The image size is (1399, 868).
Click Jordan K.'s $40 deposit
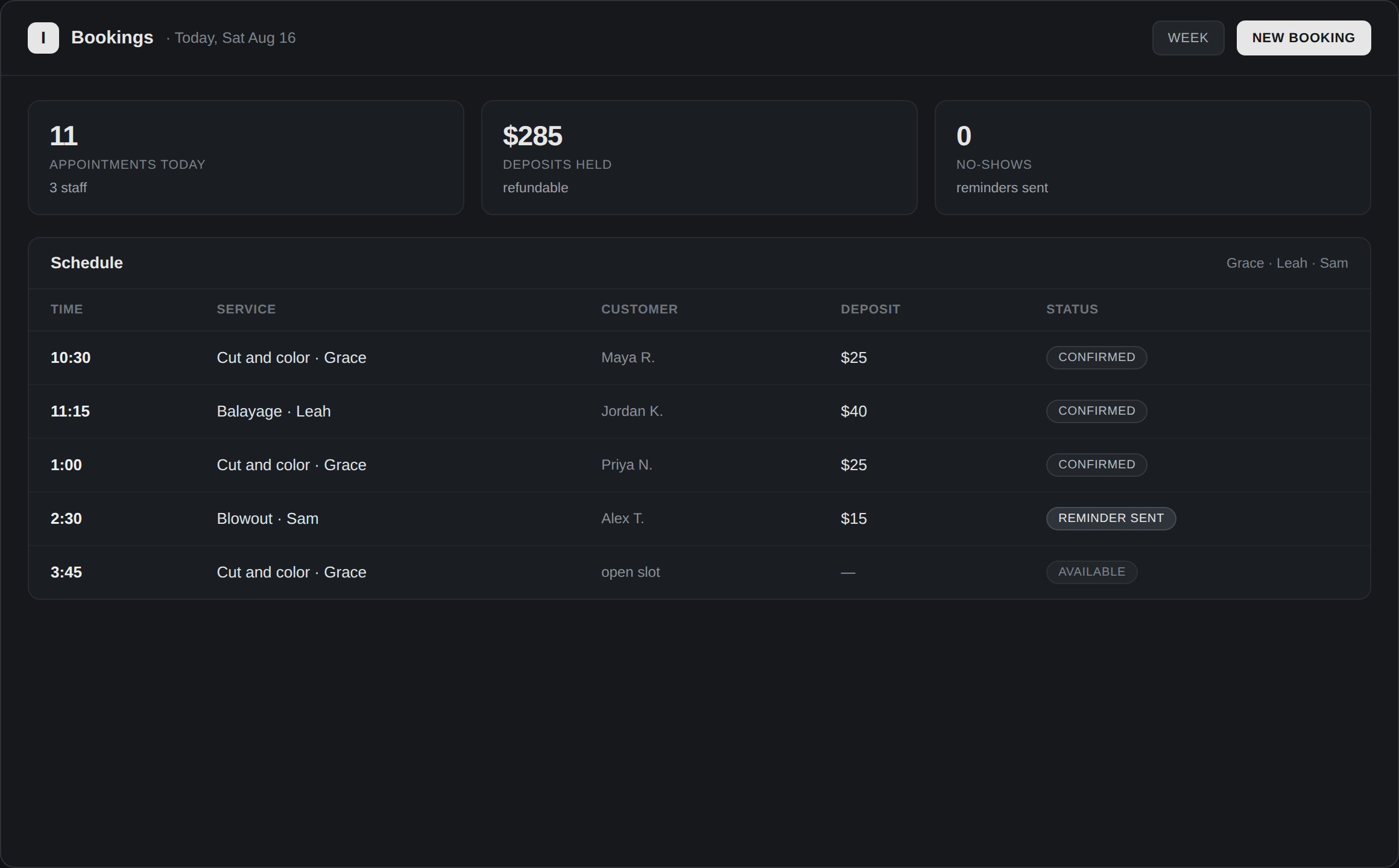click(854, 411)
